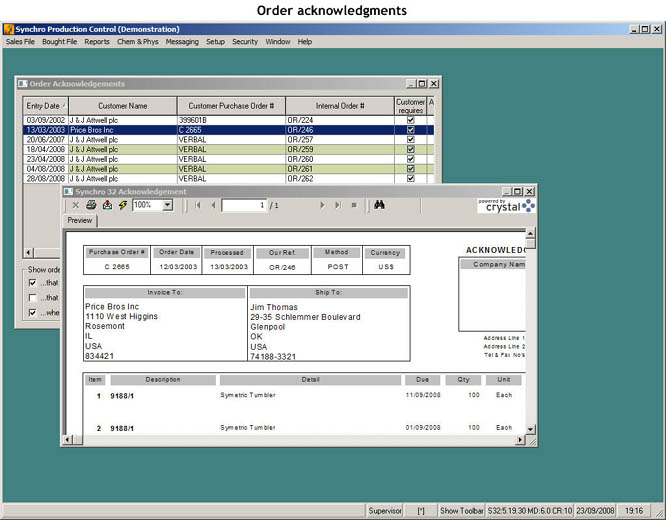Image resolution: width=666 pixels, height=520 pixels.
Task: Select the Preview tab
Action: pyautogui.click(x=79, y=220)
